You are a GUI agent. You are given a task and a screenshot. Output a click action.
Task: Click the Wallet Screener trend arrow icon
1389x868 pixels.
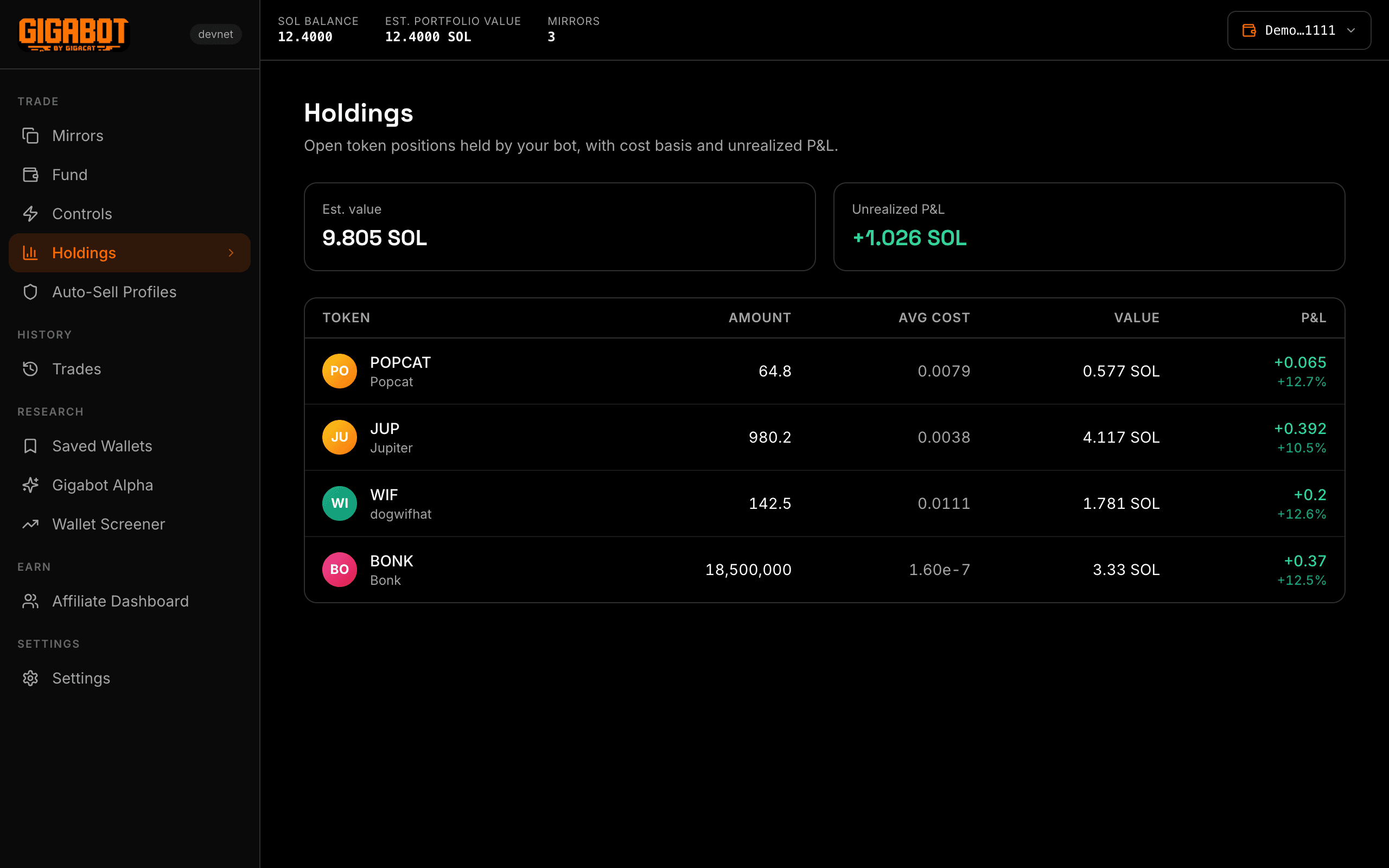pos(30,524)
